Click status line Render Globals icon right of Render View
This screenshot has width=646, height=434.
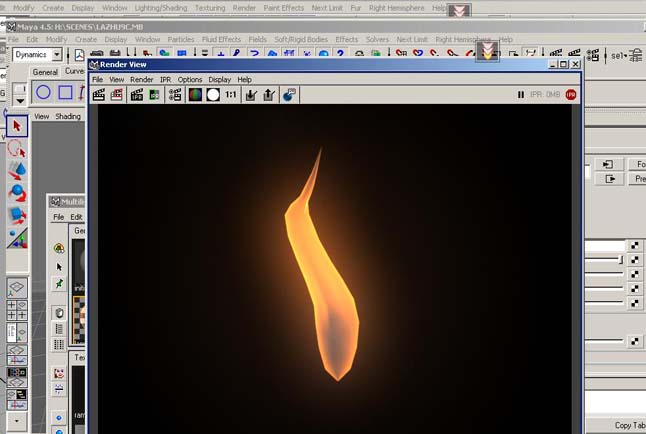coord(593,55)
